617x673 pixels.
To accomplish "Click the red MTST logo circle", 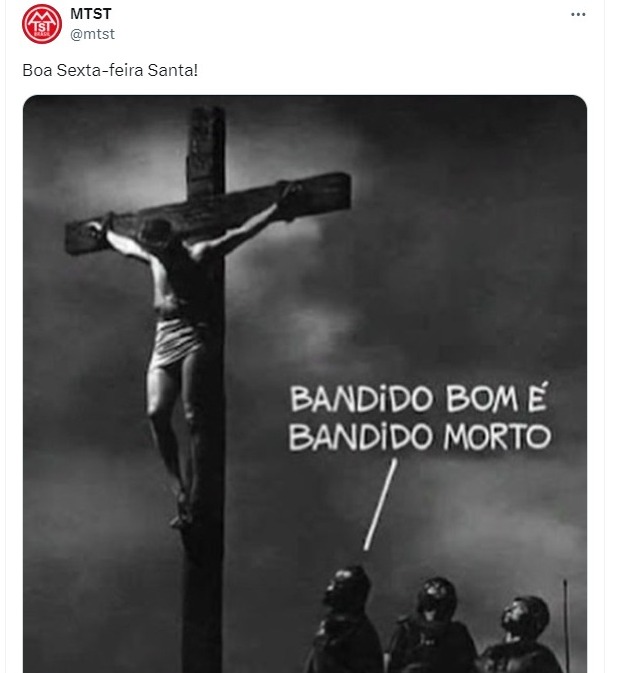I will 42,24.
